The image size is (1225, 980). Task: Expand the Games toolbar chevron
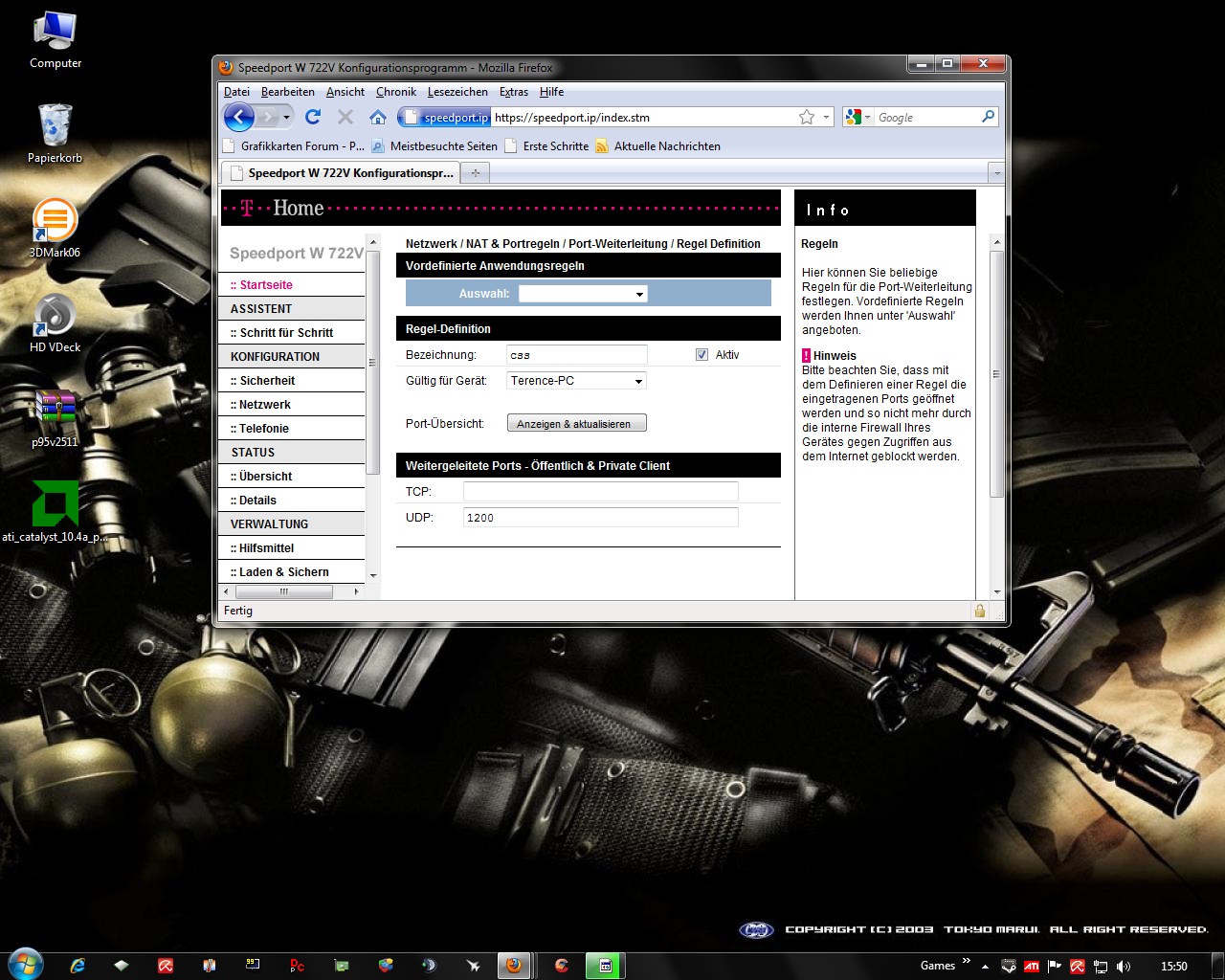[966, 962]
